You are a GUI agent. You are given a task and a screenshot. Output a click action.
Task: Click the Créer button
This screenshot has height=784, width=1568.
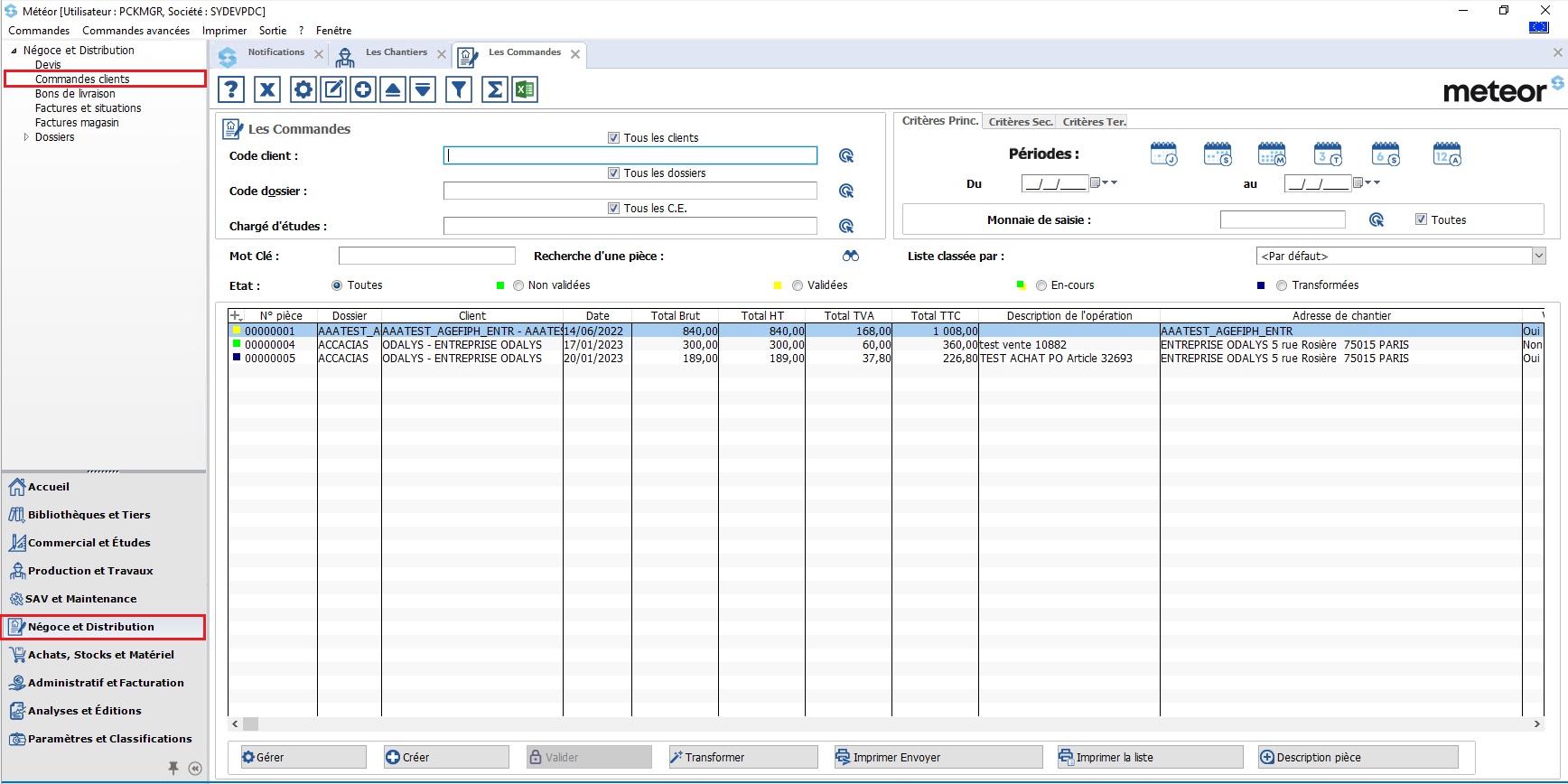(x=446, y=757)
